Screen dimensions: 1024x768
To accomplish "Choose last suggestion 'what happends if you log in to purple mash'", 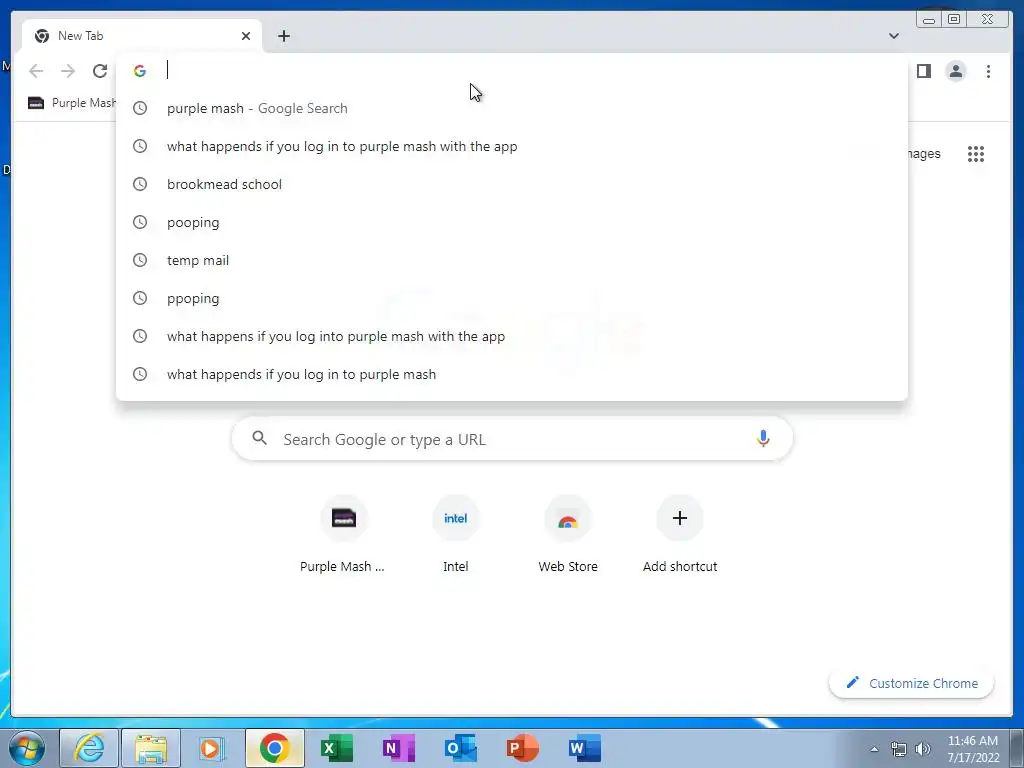I will [511, 374].
